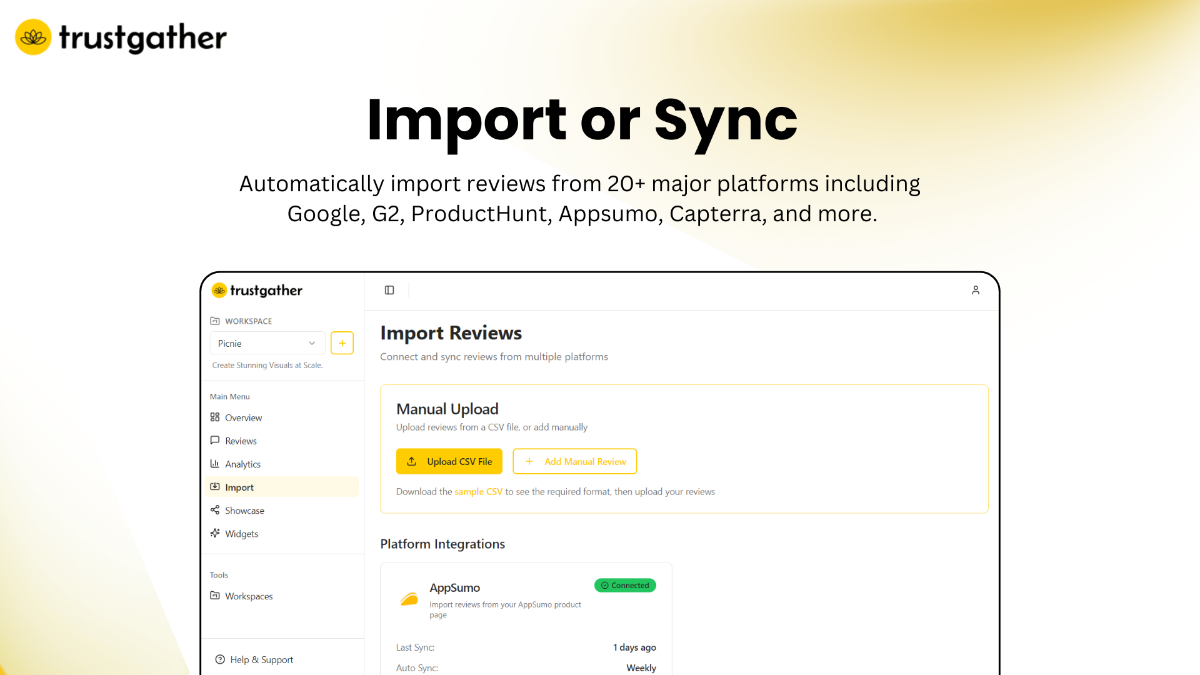Click the AppSumo Connected status badge
The image size is (1200, 675).
(625, 585)
